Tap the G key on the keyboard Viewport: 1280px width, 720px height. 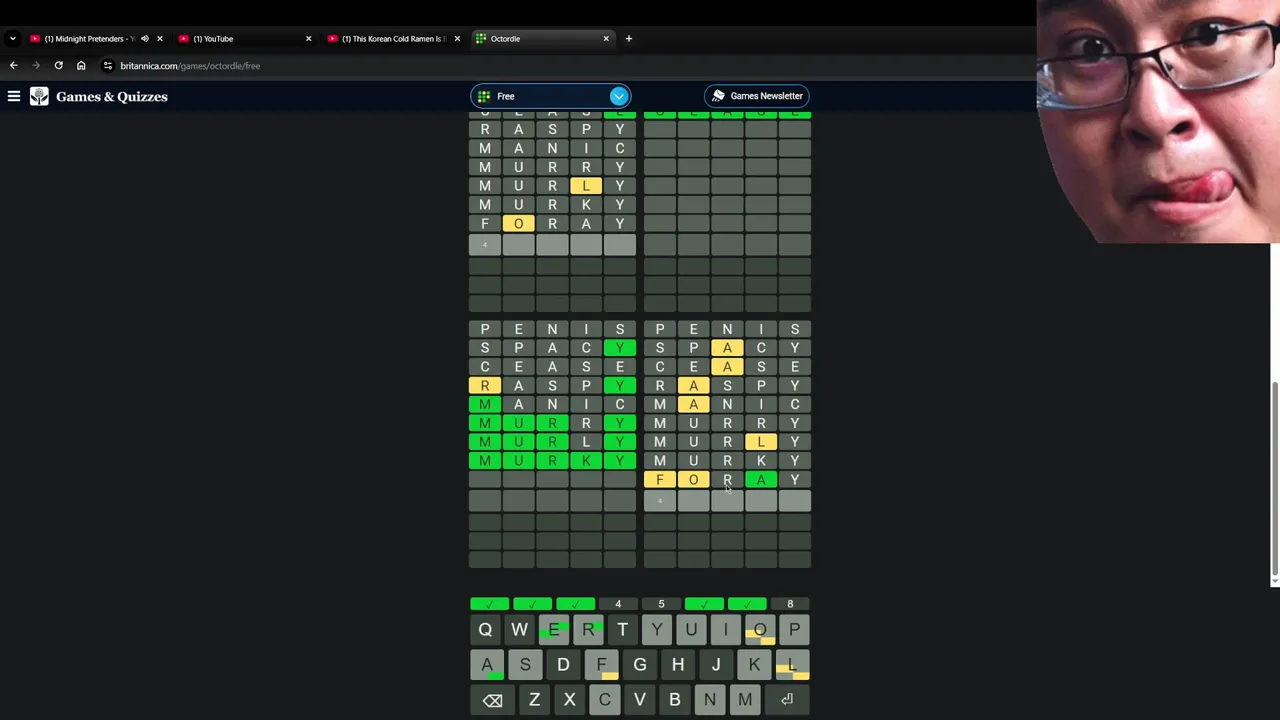pos(640,665)
